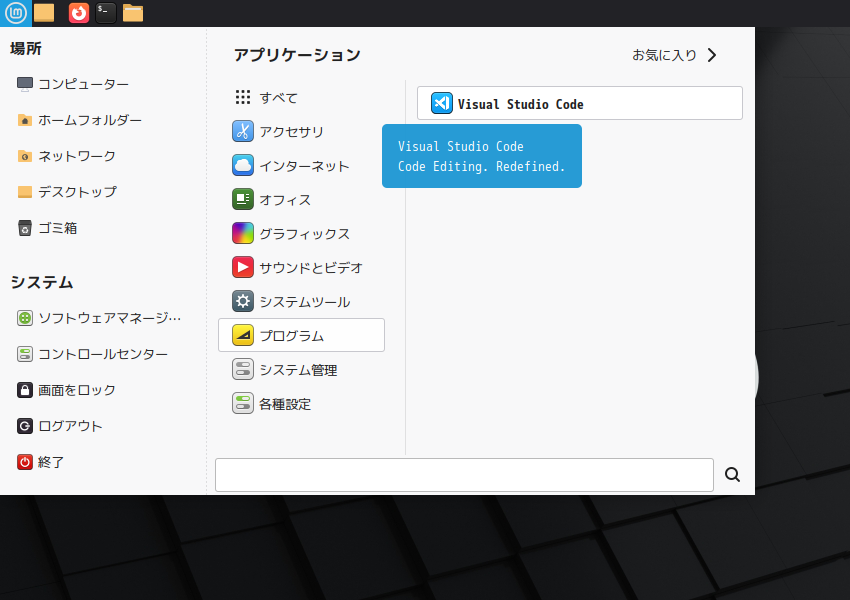Launch ソフトウェアマネージャー

point(99,318)
